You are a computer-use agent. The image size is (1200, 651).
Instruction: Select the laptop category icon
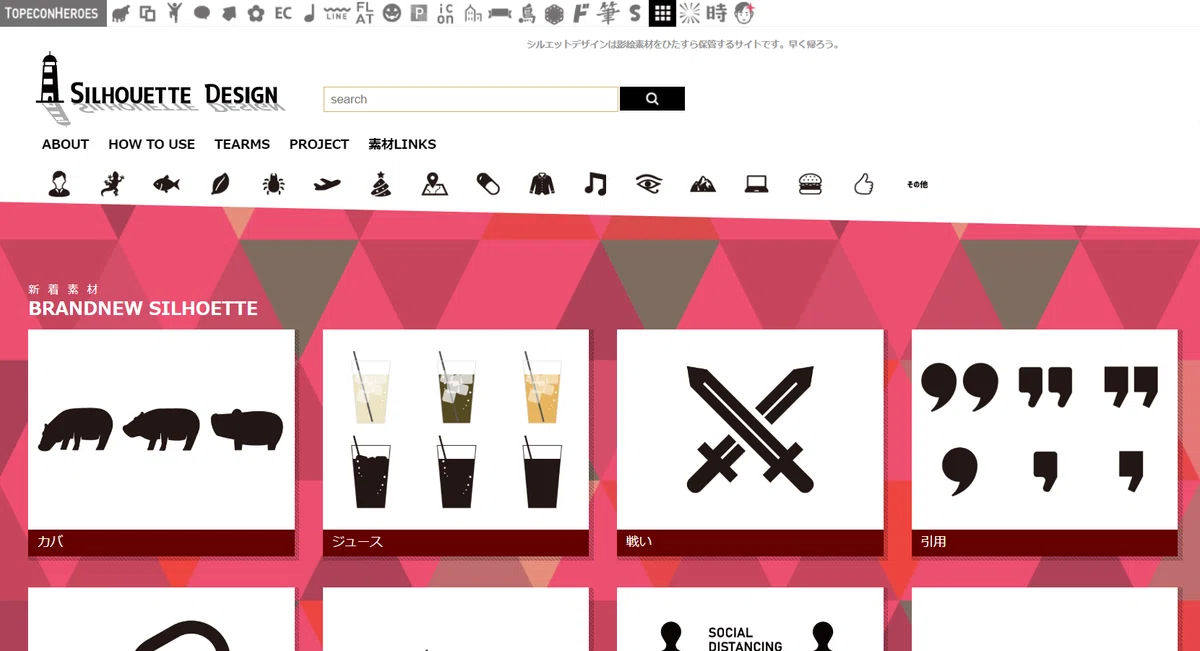756,184
